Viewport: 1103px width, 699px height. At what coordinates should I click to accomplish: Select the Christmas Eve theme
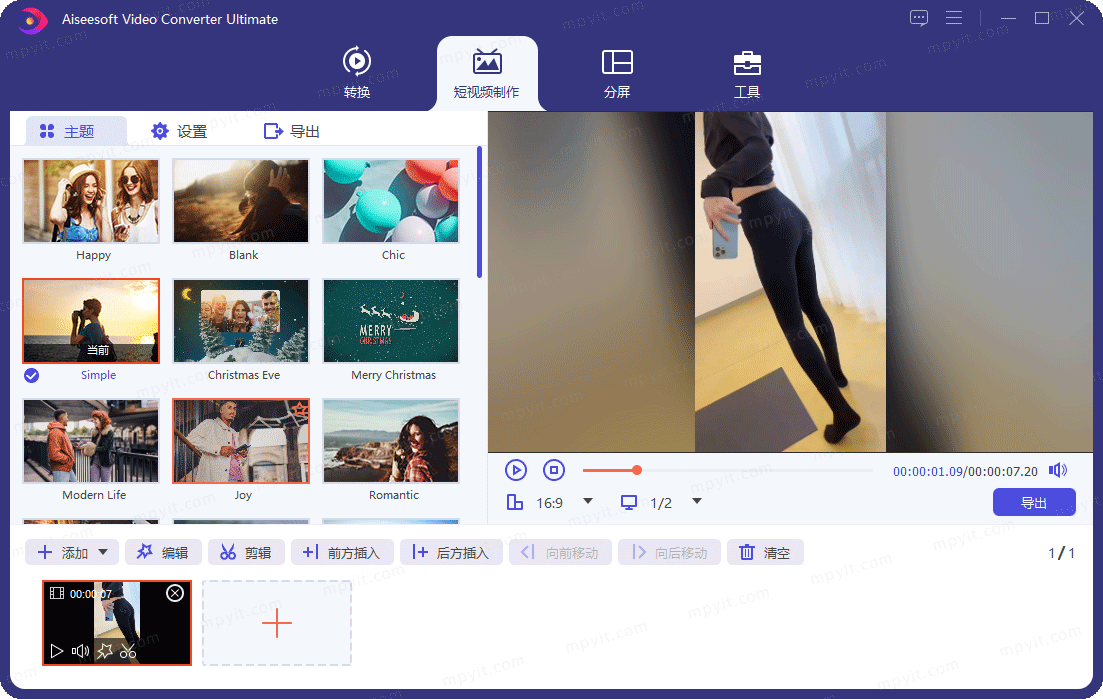[241, 321]
